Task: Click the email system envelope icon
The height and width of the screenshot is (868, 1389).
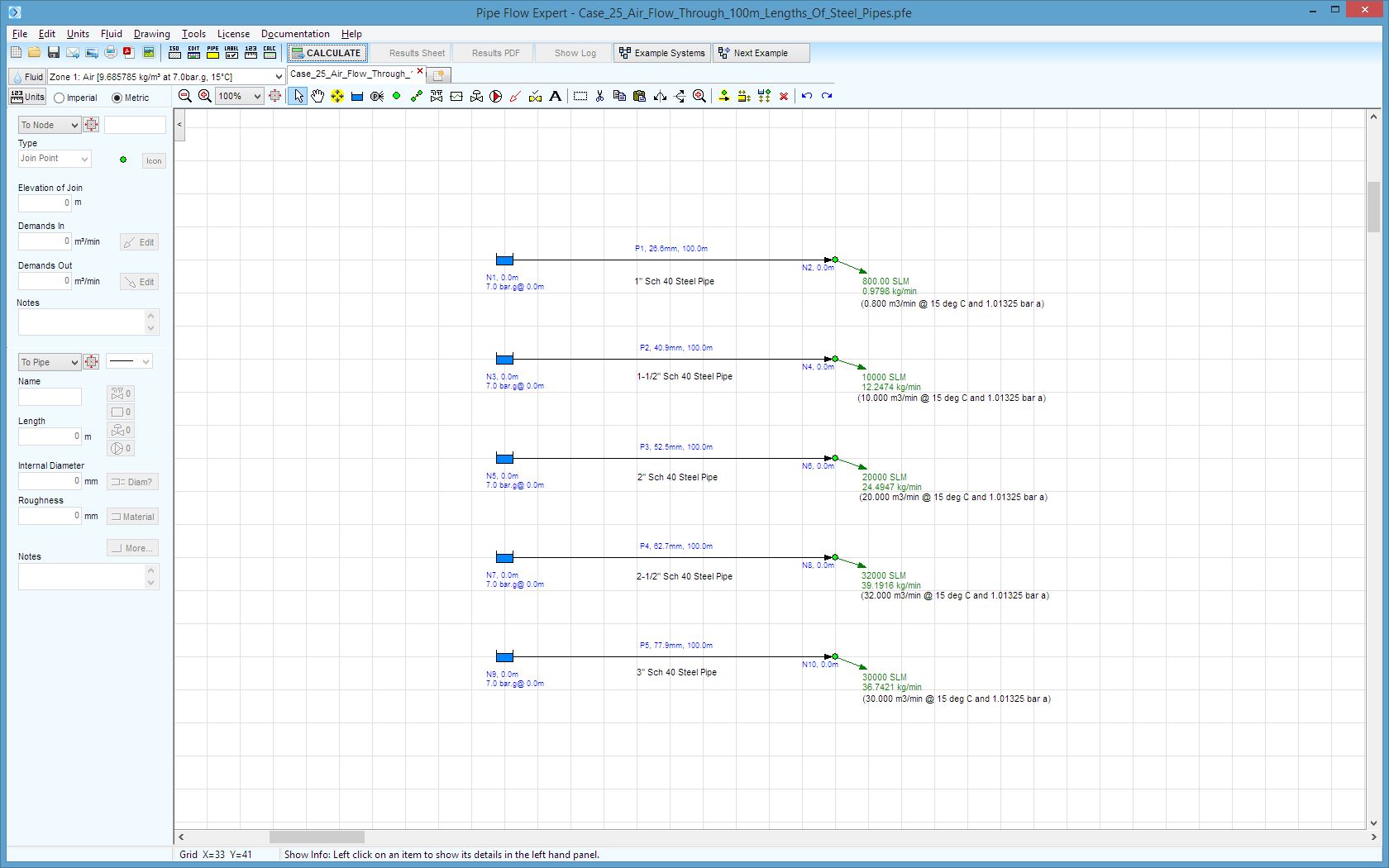Action: [x=73, y=53]
